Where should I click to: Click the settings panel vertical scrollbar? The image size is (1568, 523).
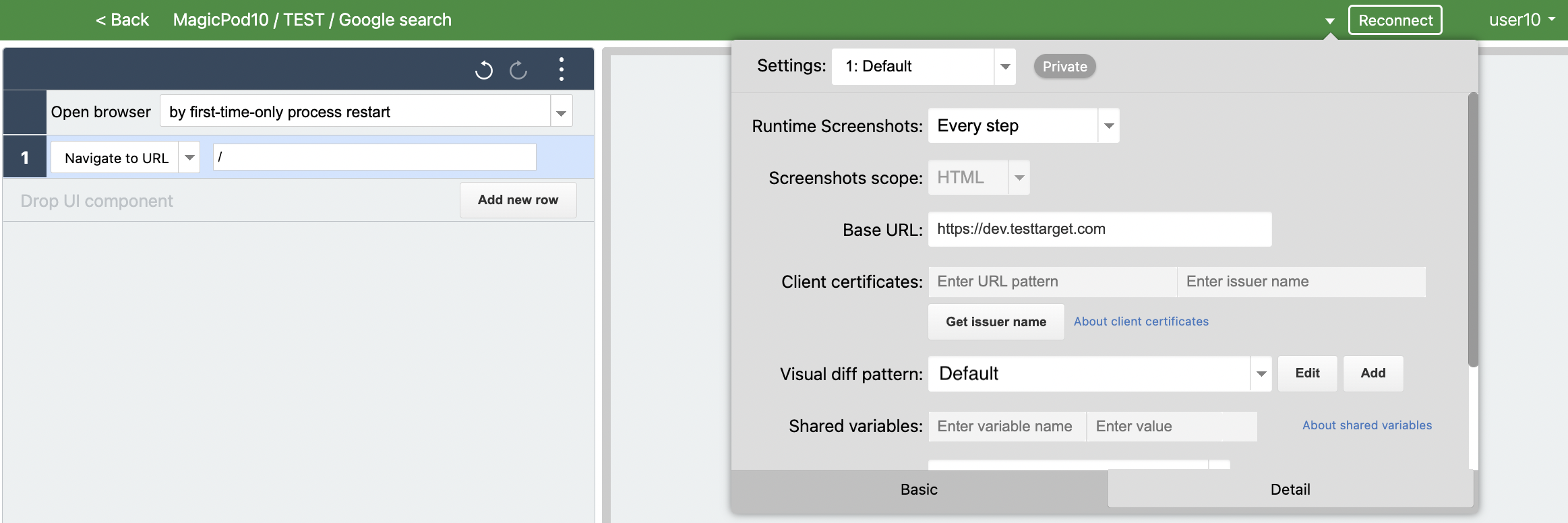pyautogui.click(x=1473, y=230)
